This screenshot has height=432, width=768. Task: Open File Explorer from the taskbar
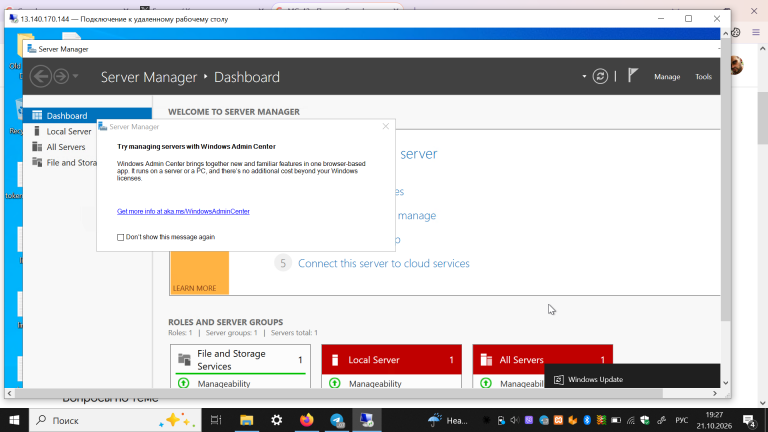(x=246, y=420)
